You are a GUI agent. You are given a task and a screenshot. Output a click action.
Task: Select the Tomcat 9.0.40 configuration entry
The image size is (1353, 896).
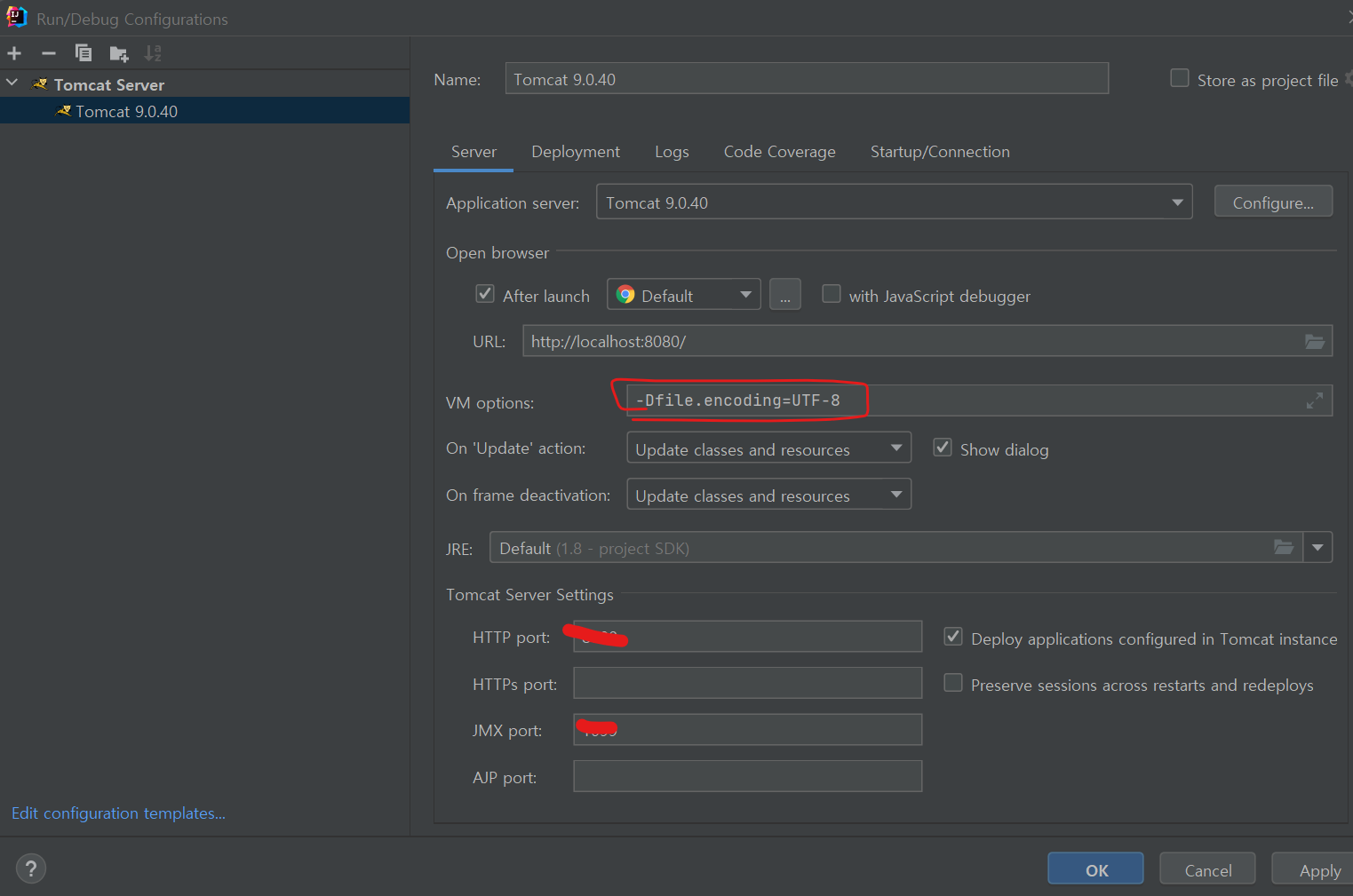tap(204, 111)
